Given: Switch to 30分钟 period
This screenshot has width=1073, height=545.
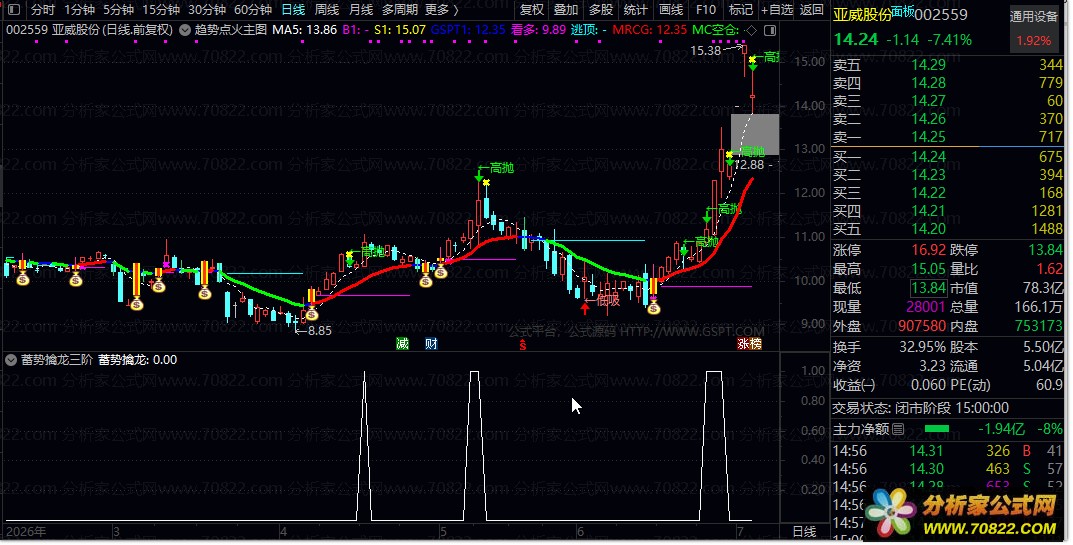Looking at the screenshot, I should tap(207, 10).
